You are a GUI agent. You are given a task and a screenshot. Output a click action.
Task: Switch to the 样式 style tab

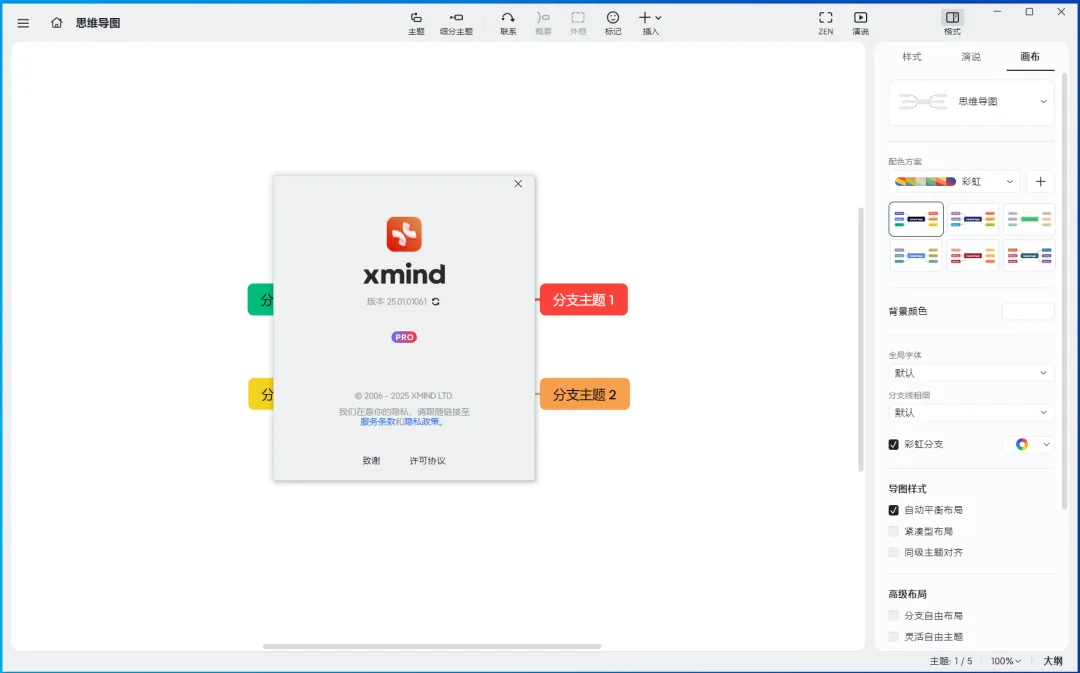912,57
